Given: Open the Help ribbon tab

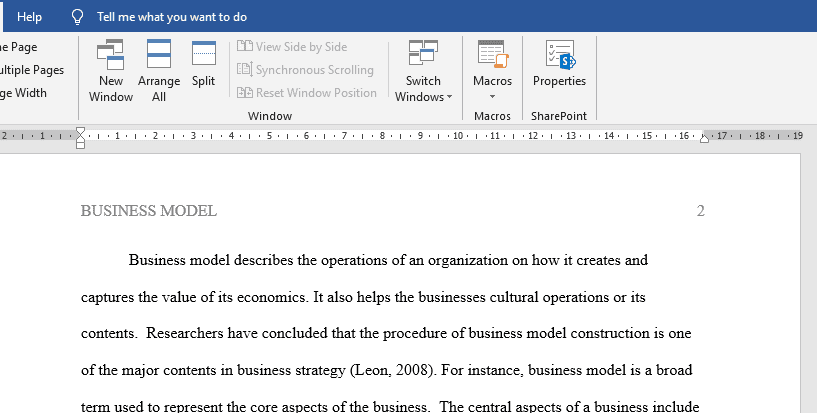Looking at the screenshot, I should pos(29,17).
